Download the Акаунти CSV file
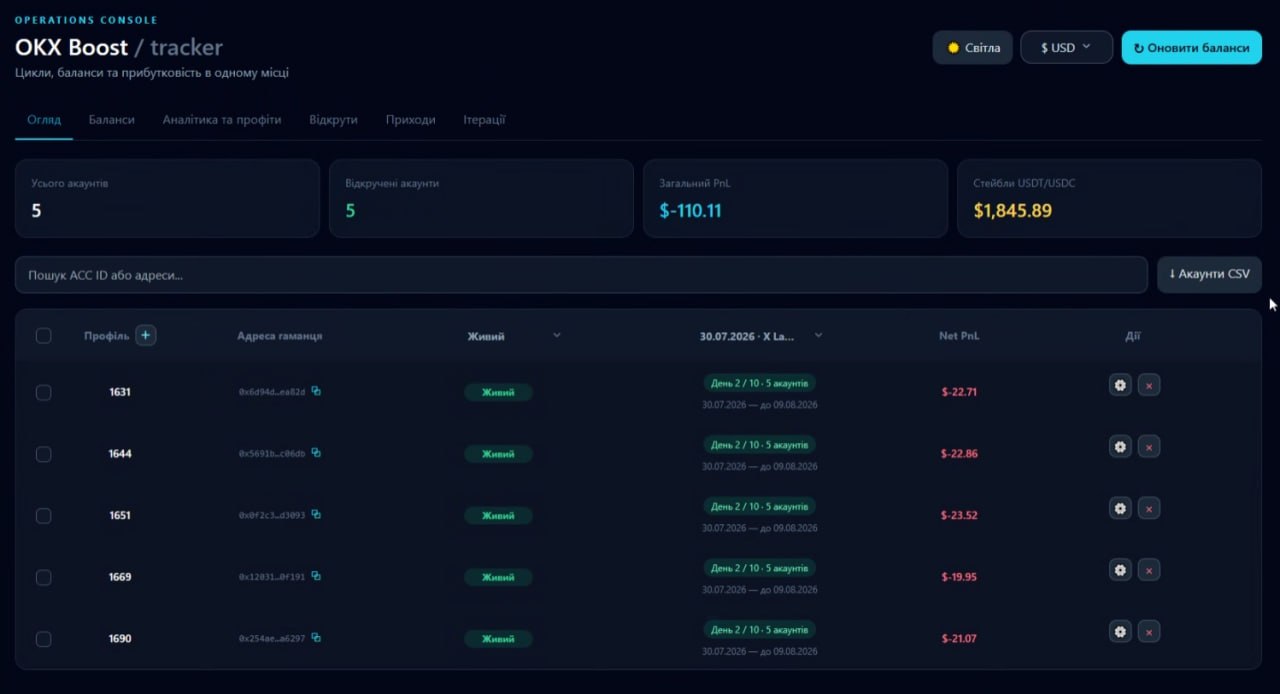 1209,274
